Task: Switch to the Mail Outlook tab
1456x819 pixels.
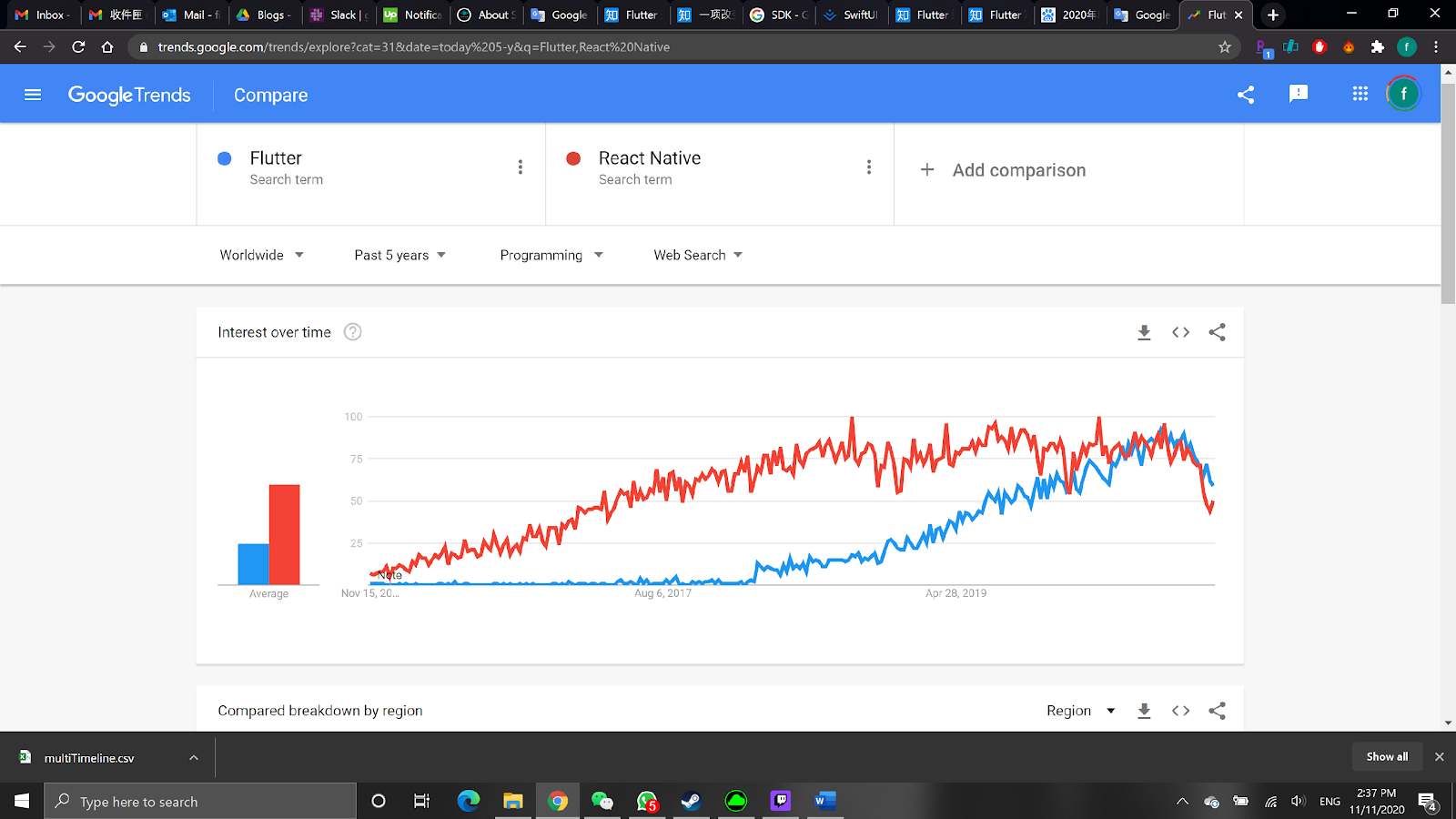Action: (191, 15)
